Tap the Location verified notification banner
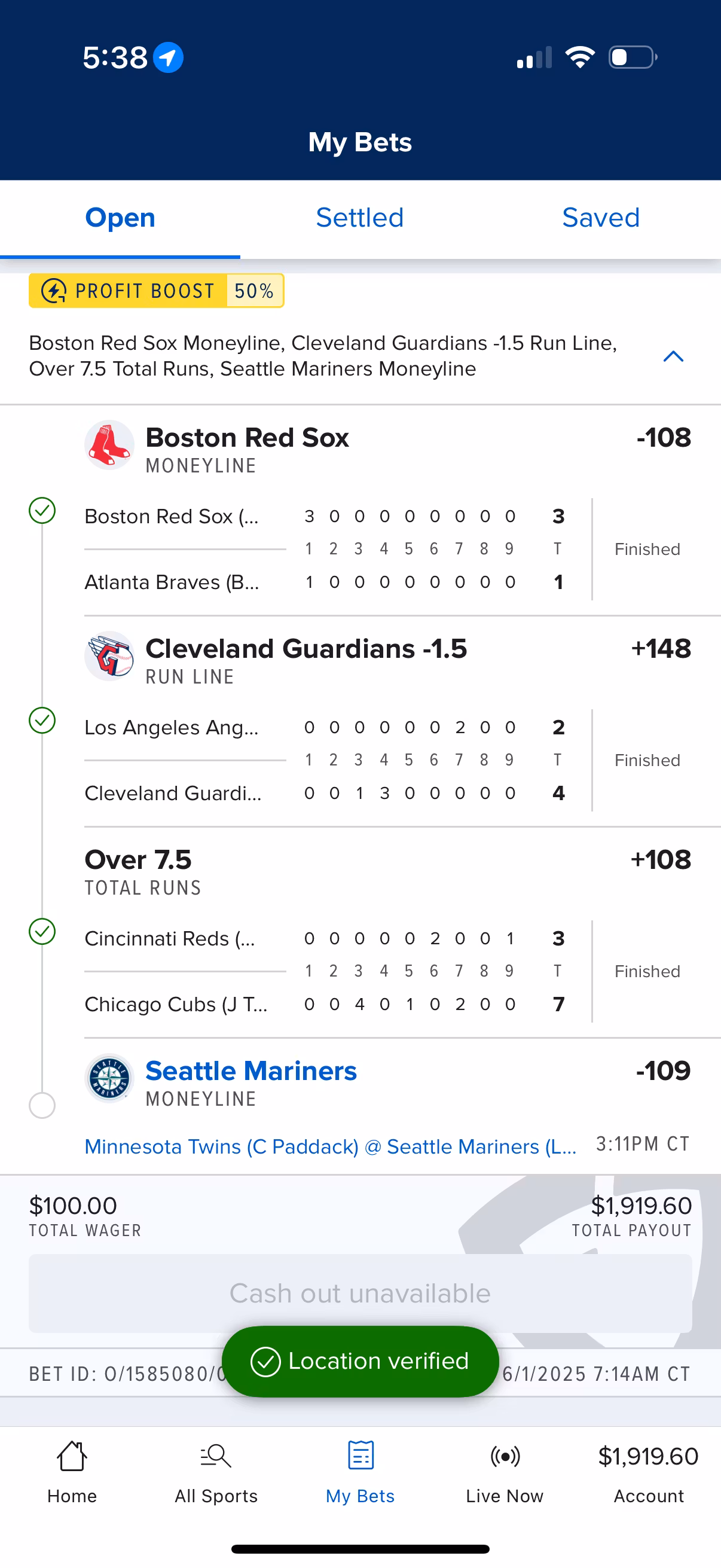Image resolution: width=721 pixels, height=1568 pixels. coord(360,1361)
